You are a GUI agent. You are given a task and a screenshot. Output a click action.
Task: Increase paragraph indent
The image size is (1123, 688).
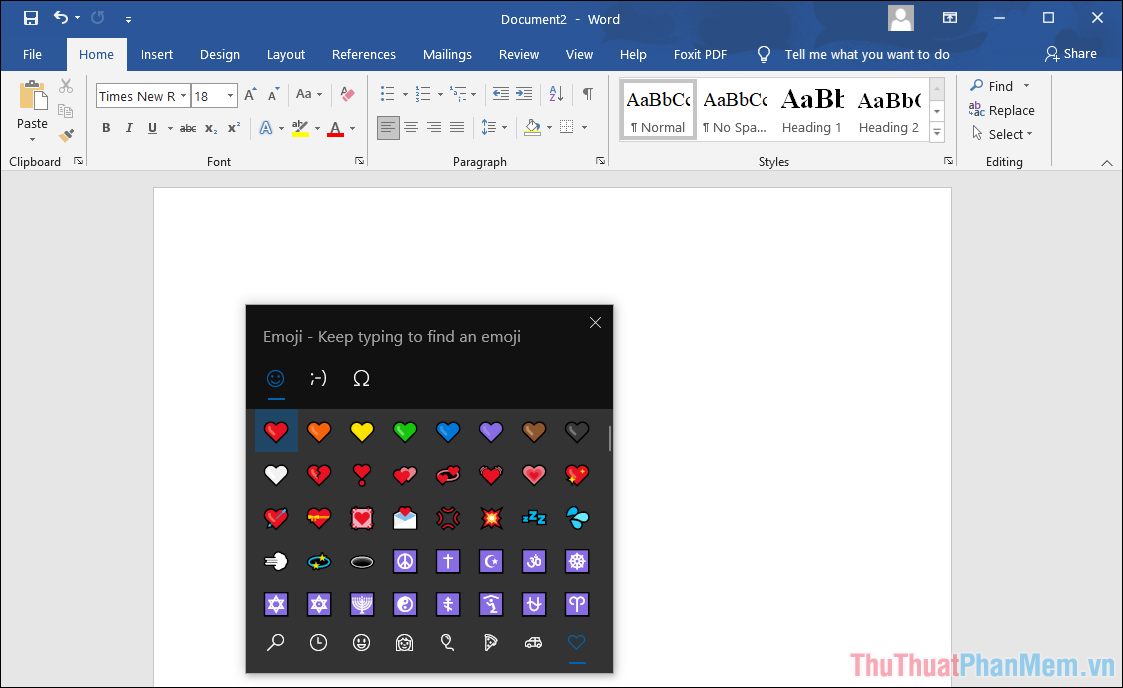524,94
